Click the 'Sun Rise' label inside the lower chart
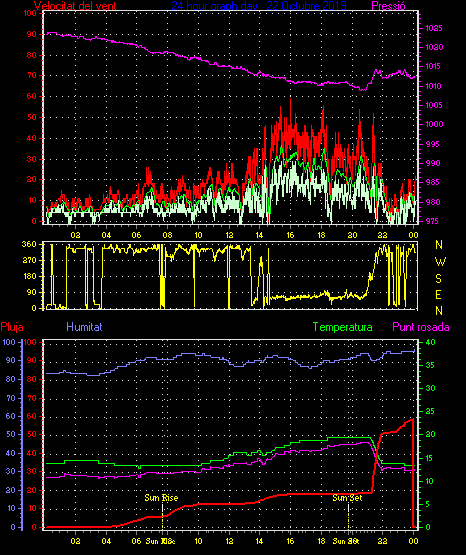This screenshot has width=466, height=555. pos(161,498)
